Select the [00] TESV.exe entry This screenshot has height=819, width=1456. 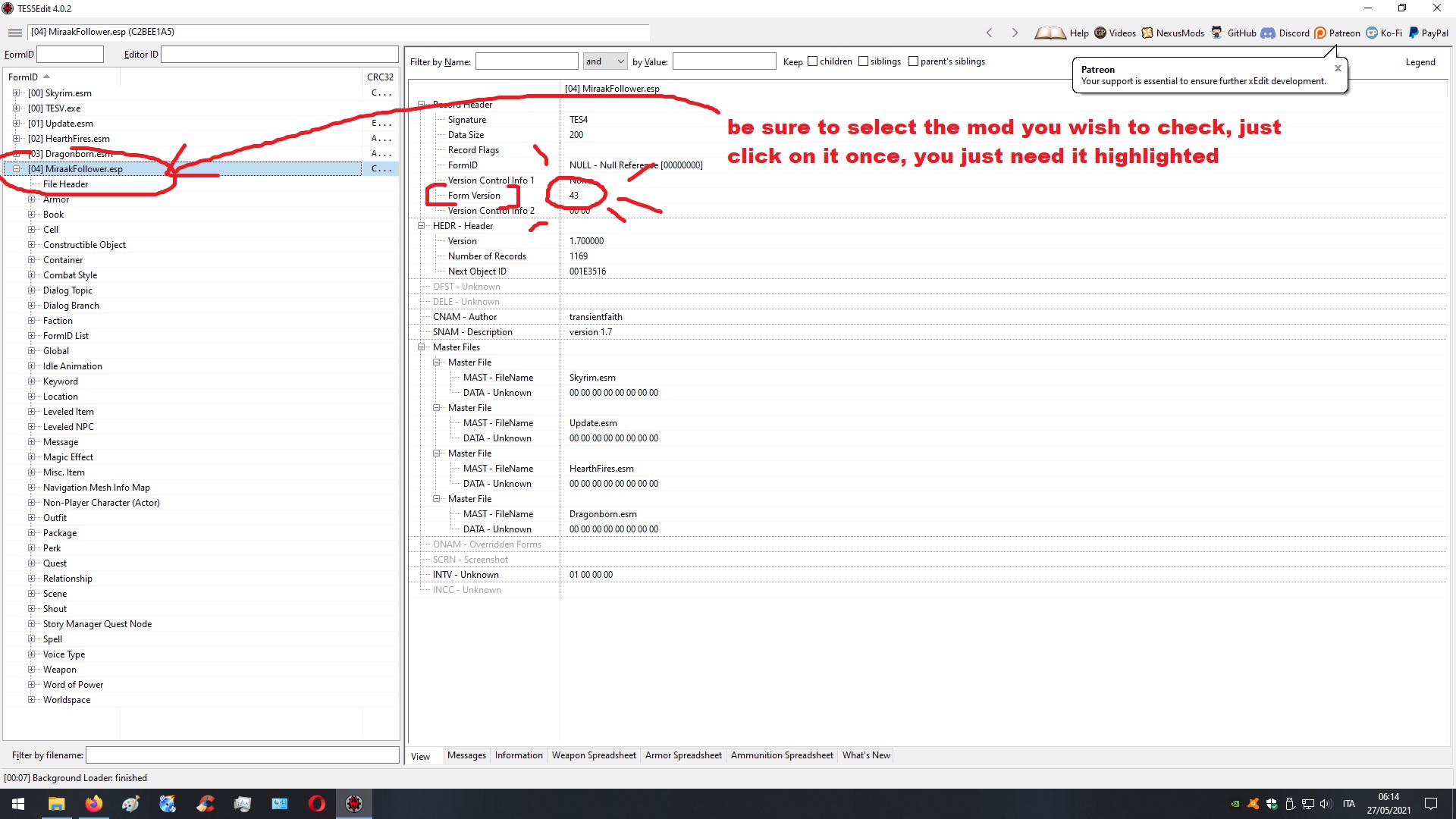point(54,108)
